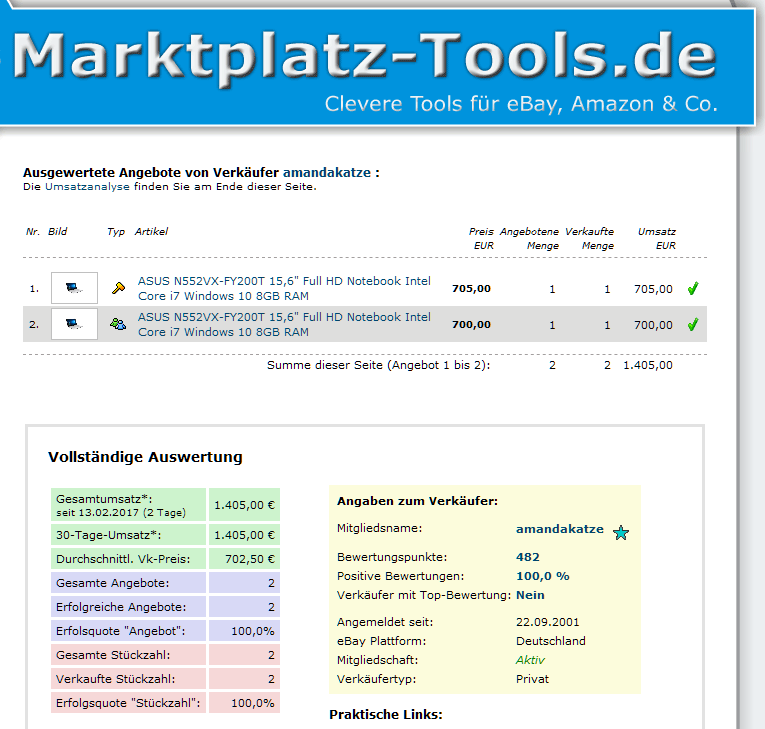Click the Preis EUR column header
Image resolution: width=765 pixels, height=729 pixels.
(481, 238)
